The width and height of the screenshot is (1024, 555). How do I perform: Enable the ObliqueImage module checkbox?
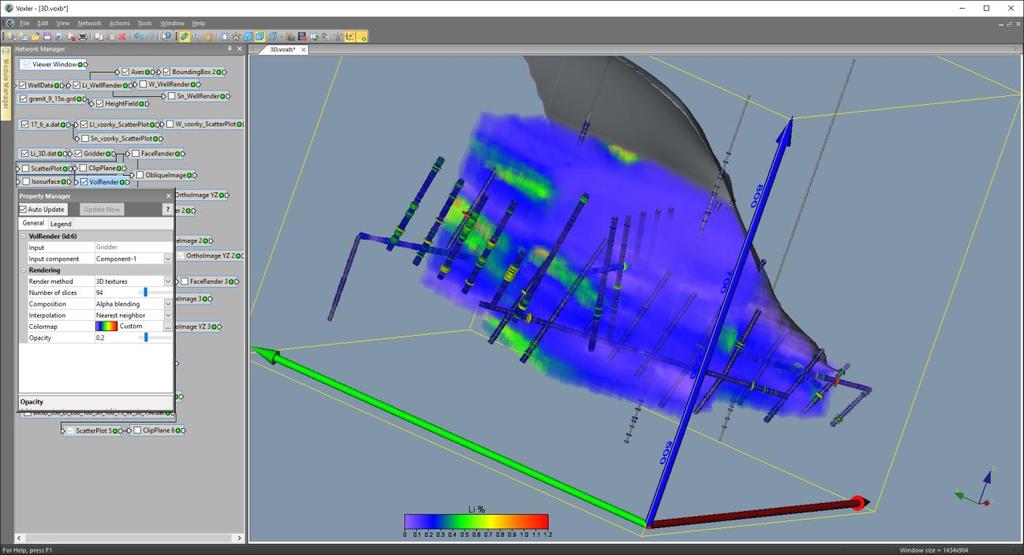pos(140,175)
